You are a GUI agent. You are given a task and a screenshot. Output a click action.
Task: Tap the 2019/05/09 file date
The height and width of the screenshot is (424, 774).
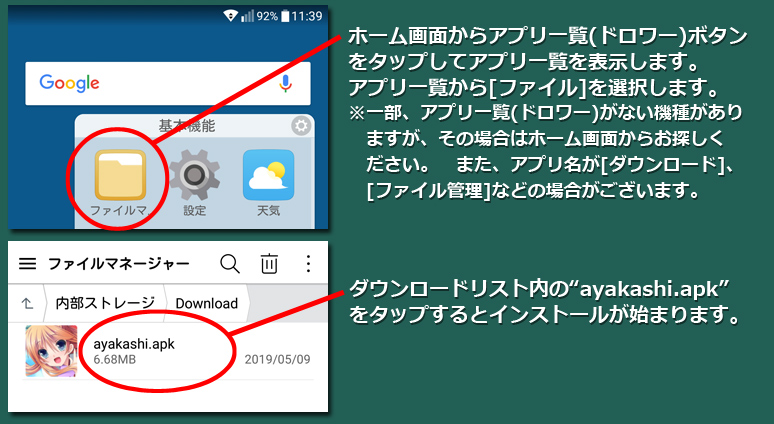(x=277, y=359)
